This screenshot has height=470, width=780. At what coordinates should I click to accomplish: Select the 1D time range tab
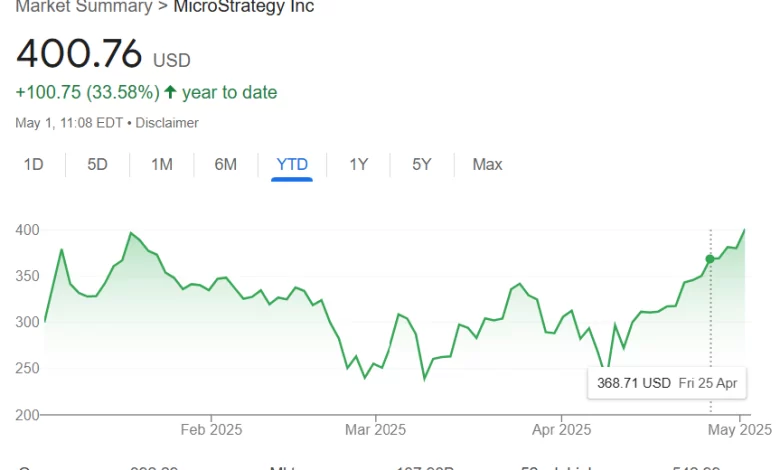click(x=33, y=164)
